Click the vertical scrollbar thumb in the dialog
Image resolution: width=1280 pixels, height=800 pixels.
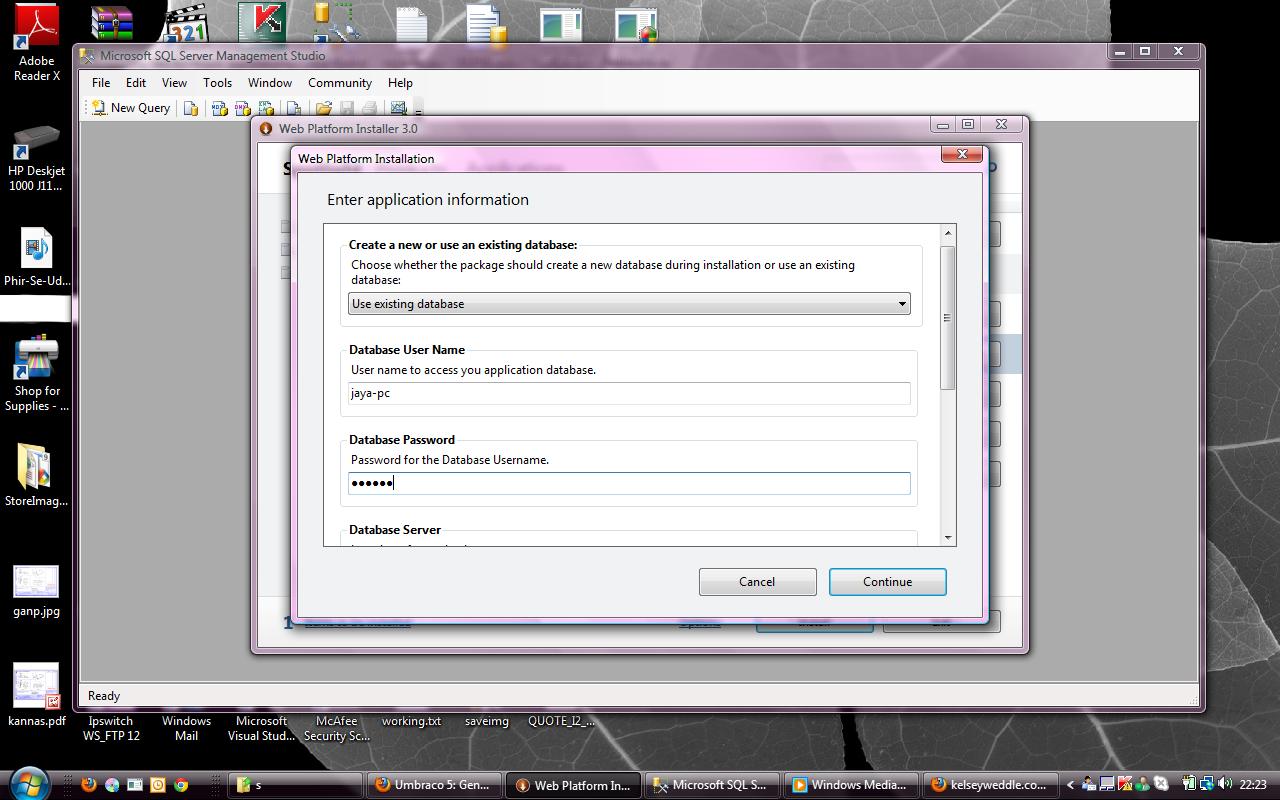948,317
